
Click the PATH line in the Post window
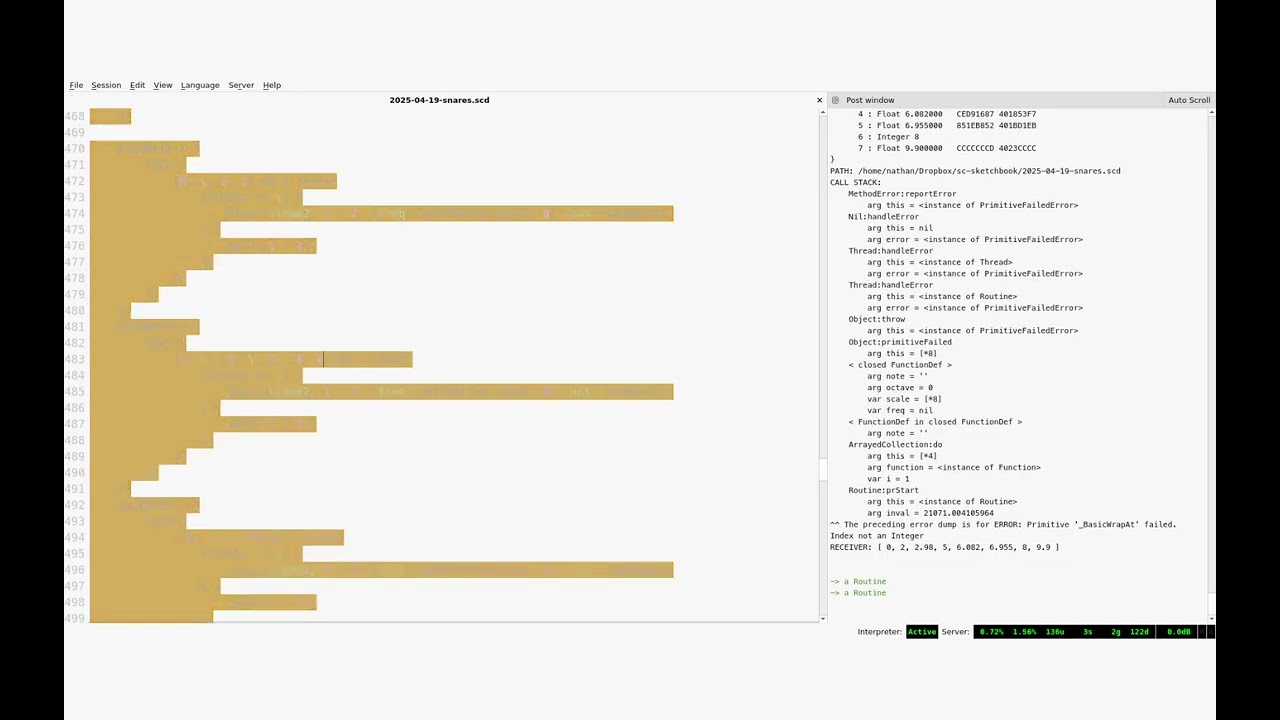point(975,171)
